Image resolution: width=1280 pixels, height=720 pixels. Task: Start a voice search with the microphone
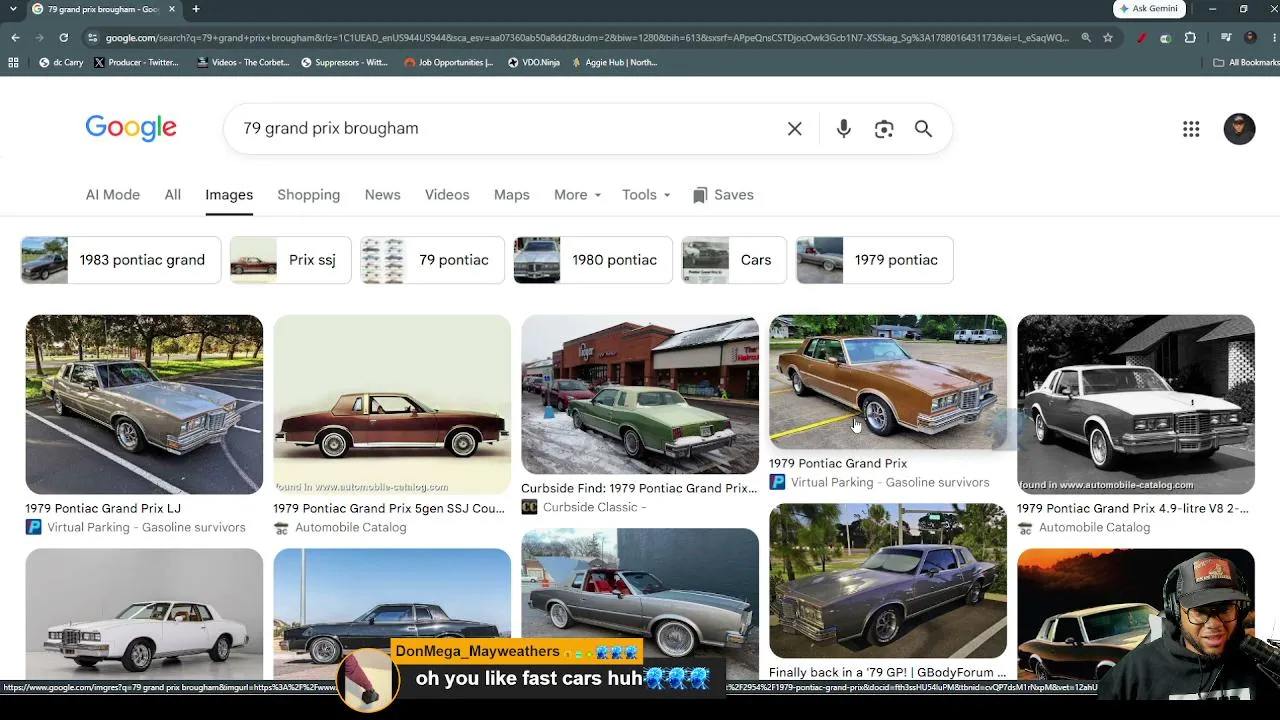point(844,129)
